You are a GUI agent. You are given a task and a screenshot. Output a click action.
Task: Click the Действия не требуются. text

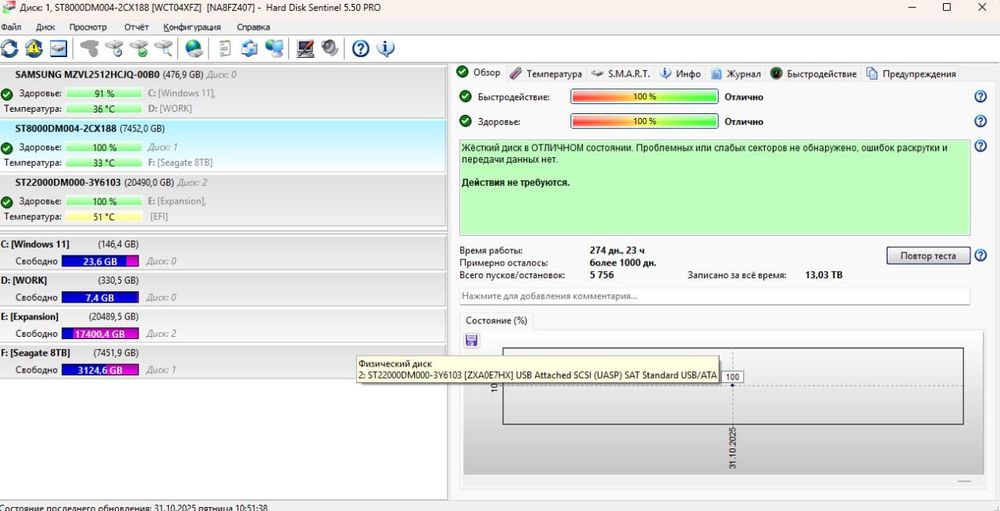pos(515,182)
